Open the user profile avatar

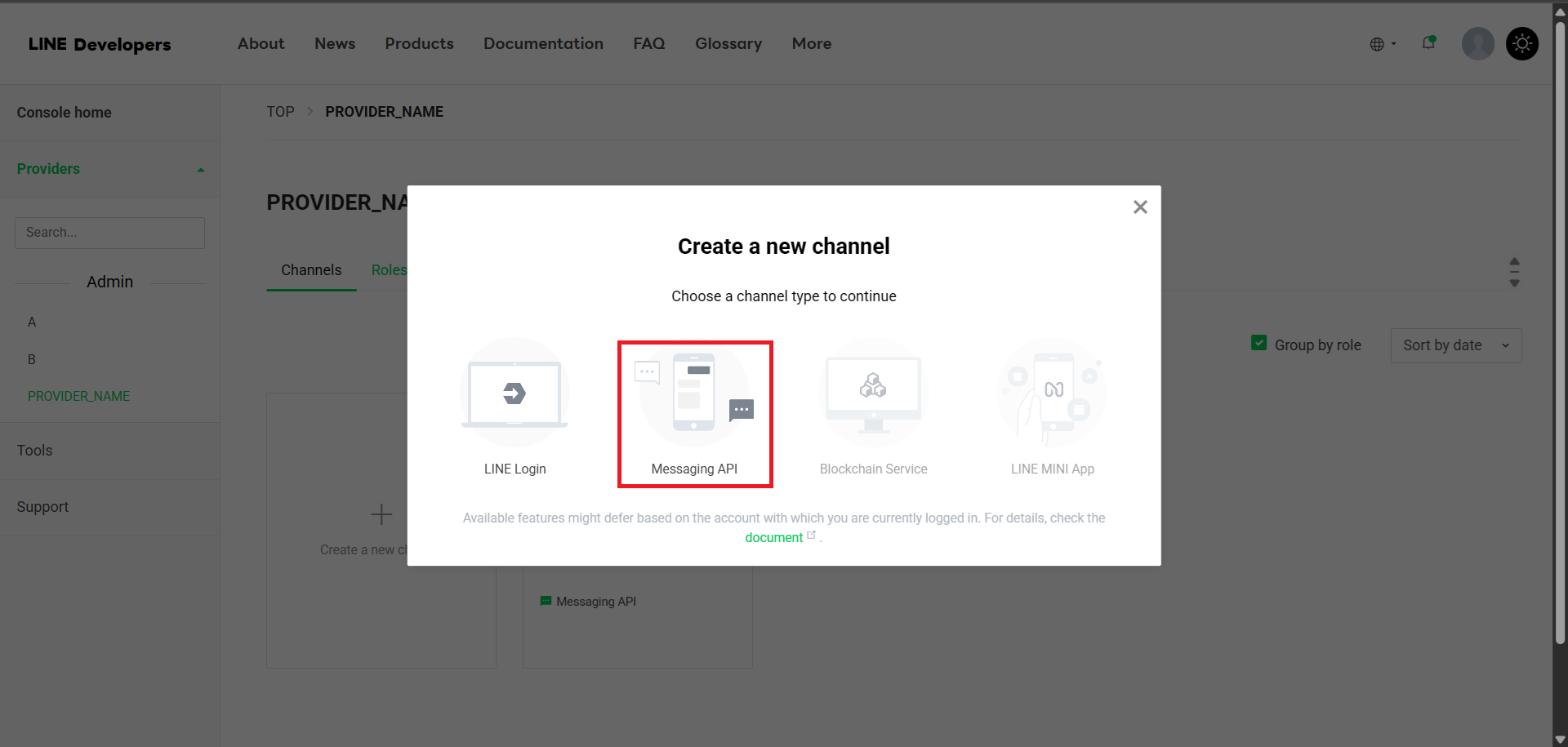coord(1477,43)
